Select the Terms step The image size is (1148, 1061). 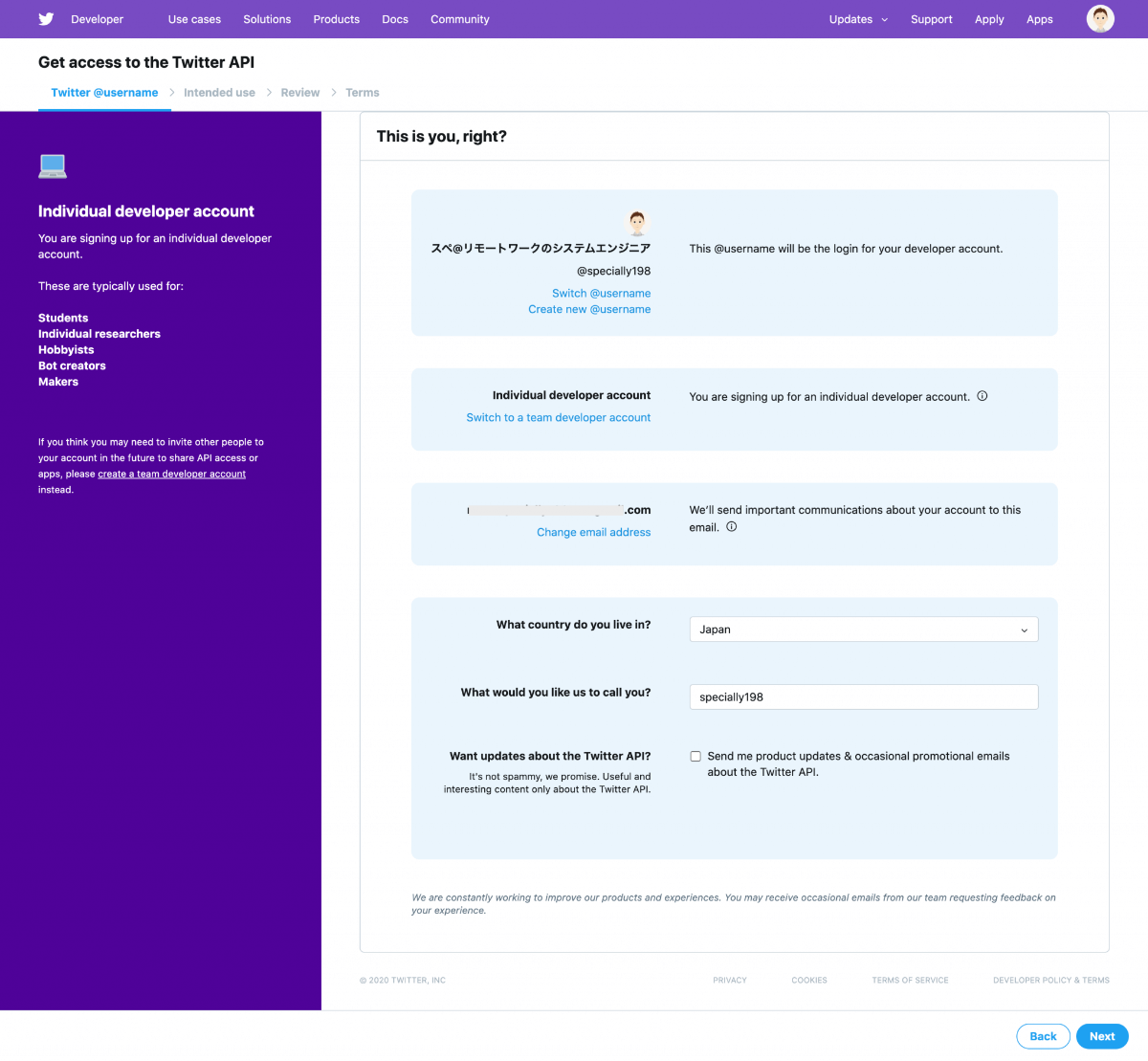pyautogui.click(x=363, y=93)
